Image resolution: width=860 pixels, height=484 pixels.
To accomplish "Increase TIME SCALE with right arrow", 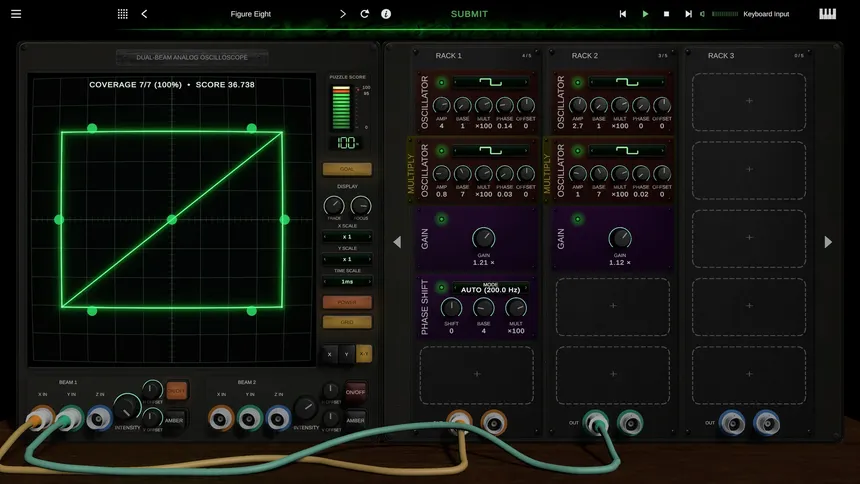I will click(369, 282).
